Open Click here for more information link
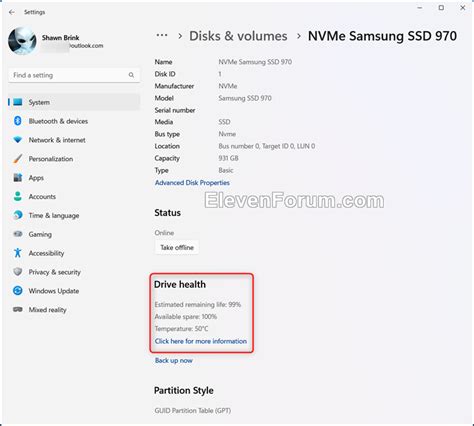The height and width of the screenshot is (426, 474). click(201, 341)
